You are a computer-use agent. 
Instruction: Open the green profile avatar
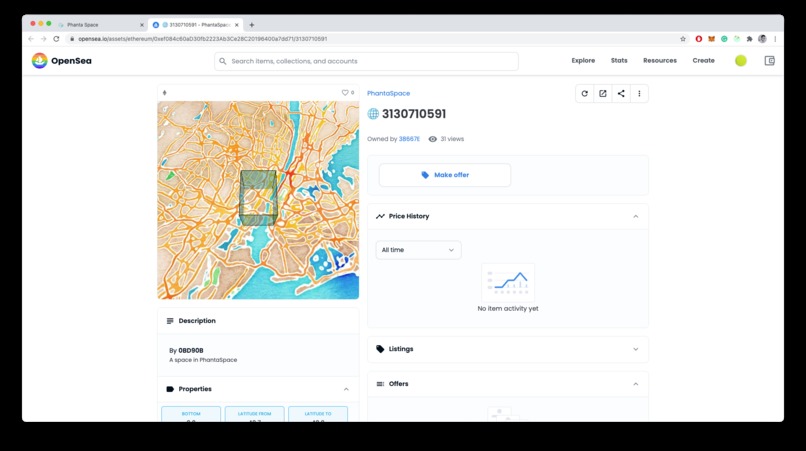pos(740,61)
